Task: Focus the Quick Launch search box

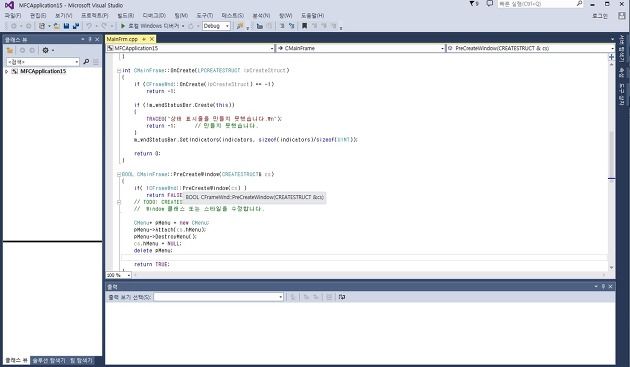Action: [x=540, y=4]
